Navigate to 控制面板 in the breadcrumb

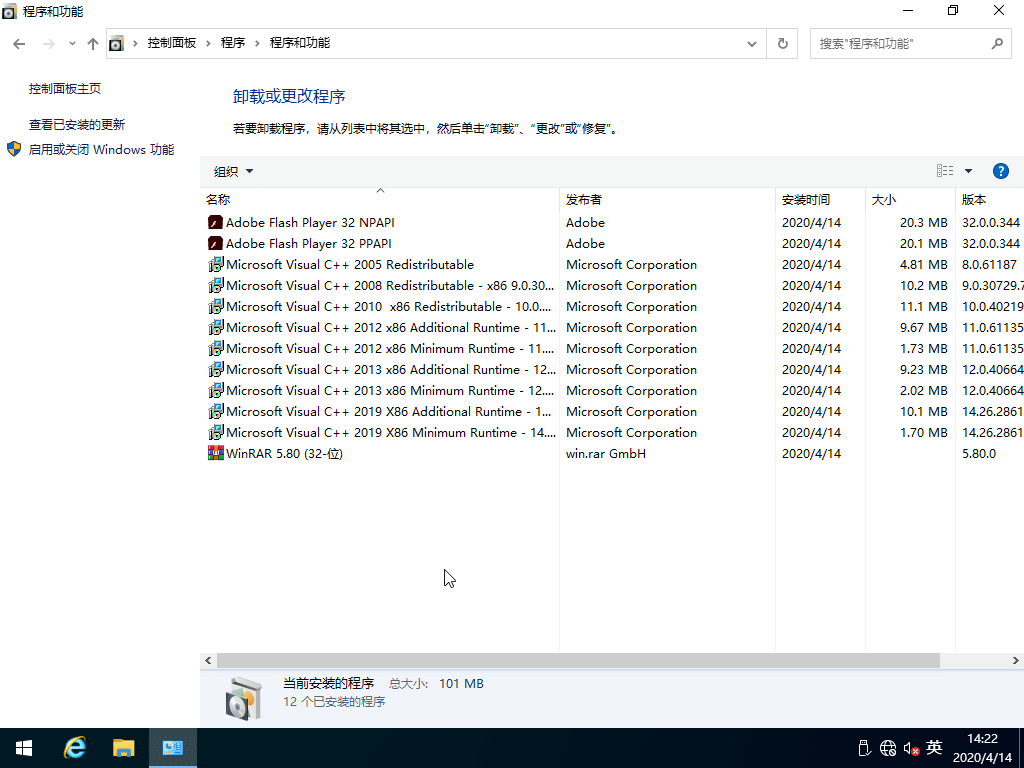point(172,43)
